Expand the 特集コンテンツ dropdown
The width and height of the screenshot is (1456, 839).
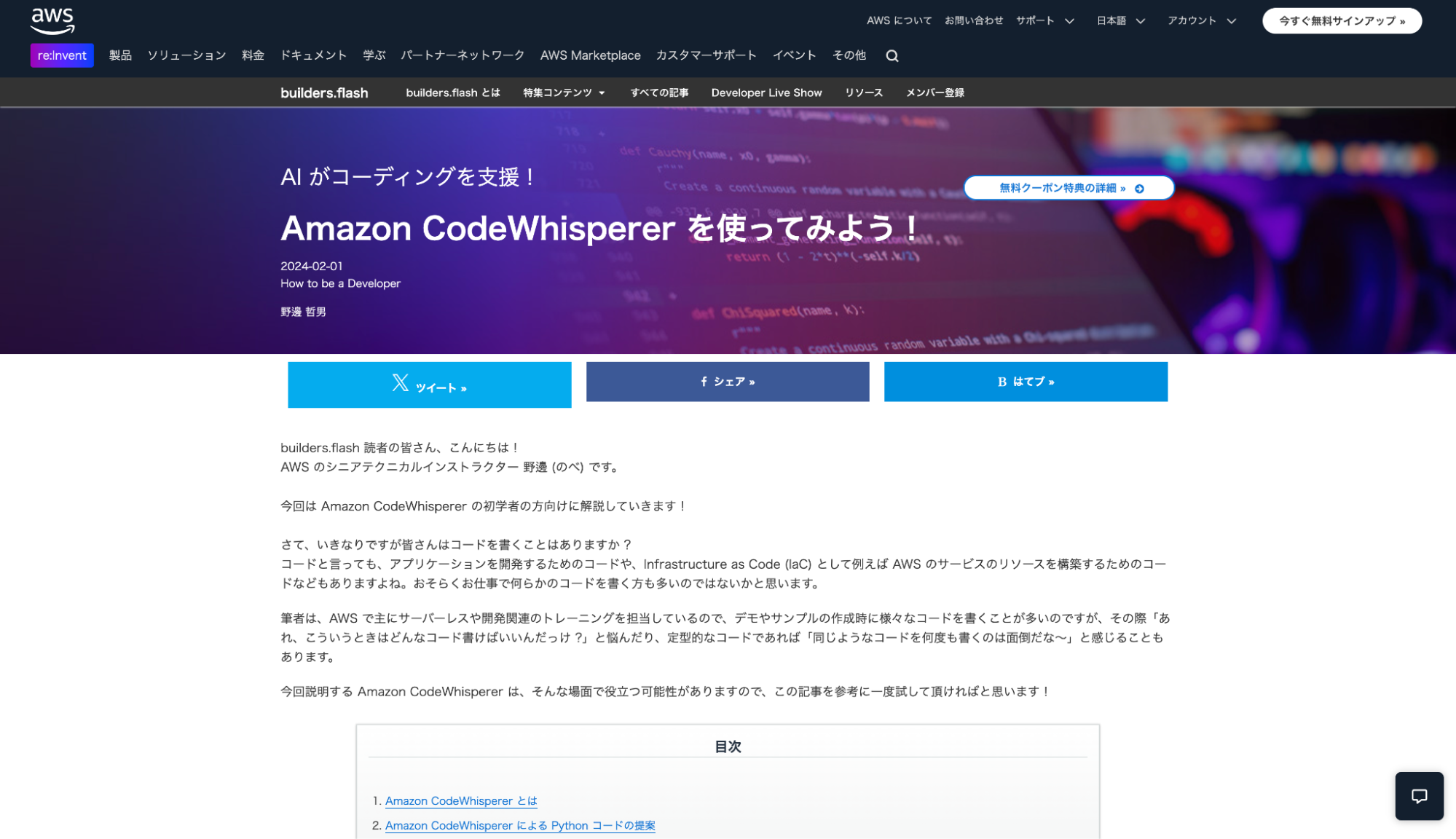[x=564, y=92]
